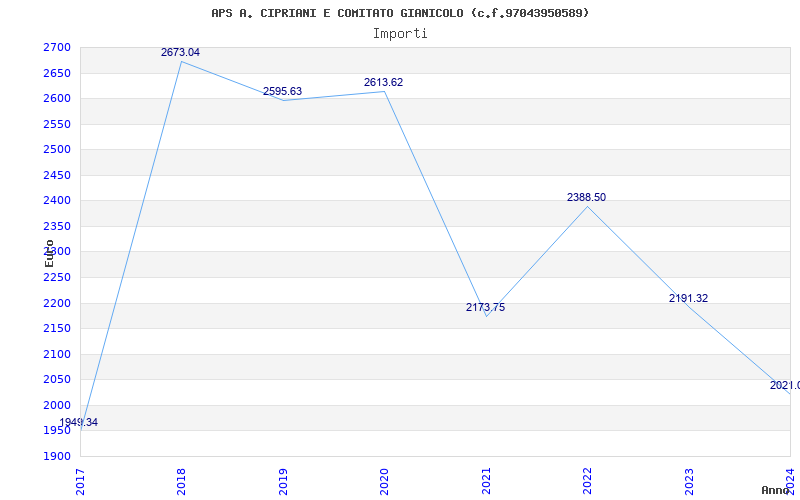The height and width of the screenshot is (500, 800).
Task: Click the x-axis year 2024
Action: coord(790,481)
